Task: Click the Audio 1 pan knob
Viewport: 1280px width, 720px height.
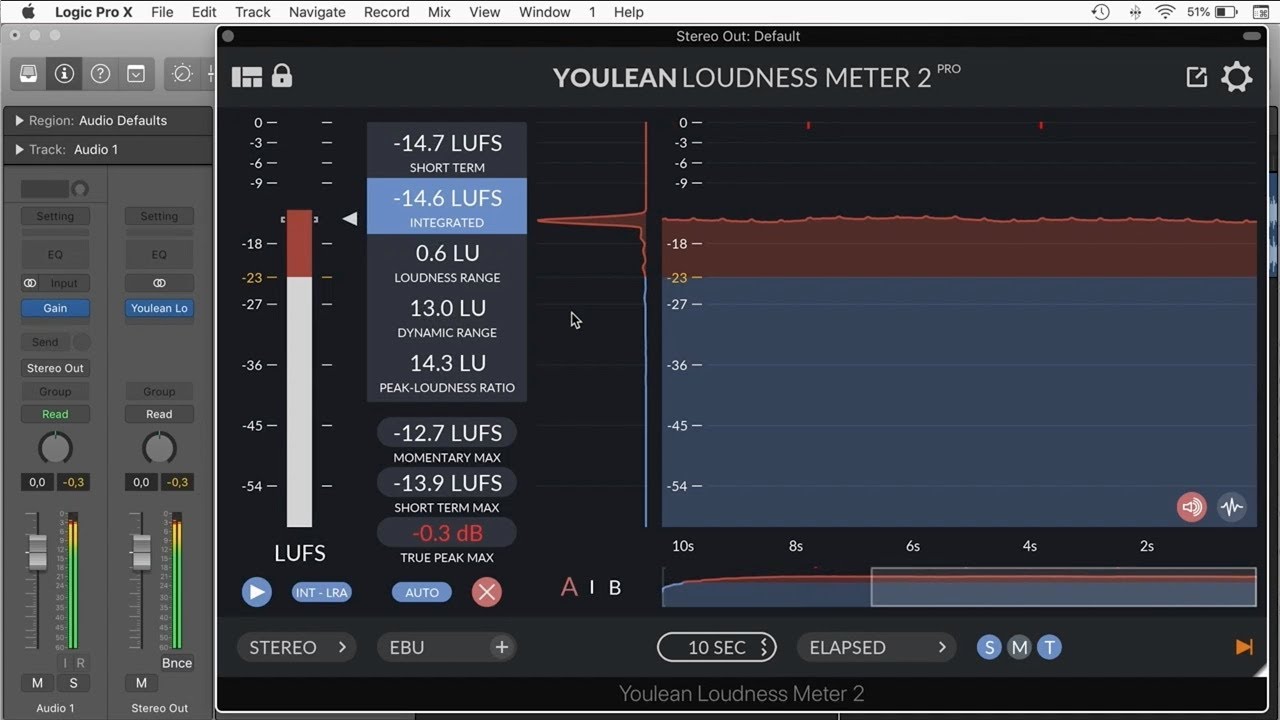Action: (x=55, y=449)
